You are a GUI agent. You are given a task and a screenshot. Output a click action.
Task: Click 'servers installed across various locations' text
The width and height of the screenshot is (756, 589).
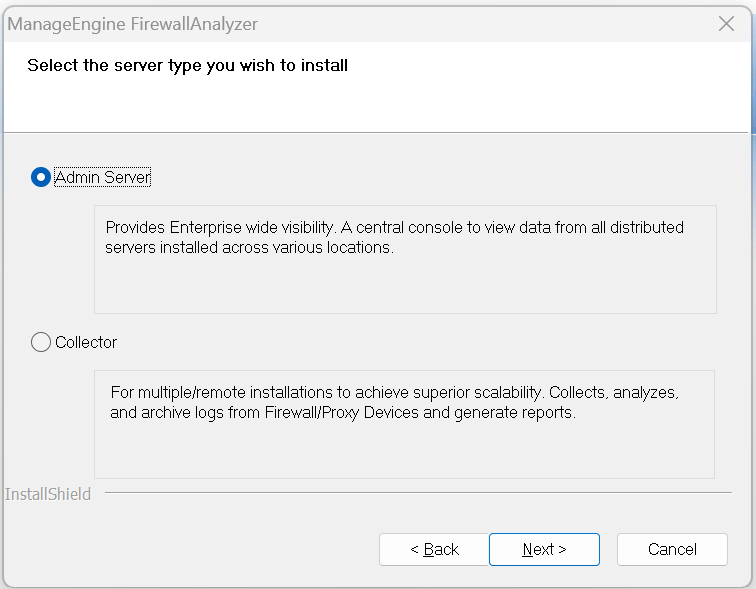pos(250,247)
